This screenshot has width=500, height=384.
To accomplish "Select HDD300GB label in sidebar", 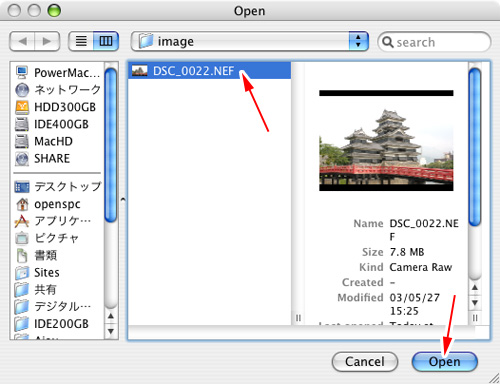I will (65, 107).
